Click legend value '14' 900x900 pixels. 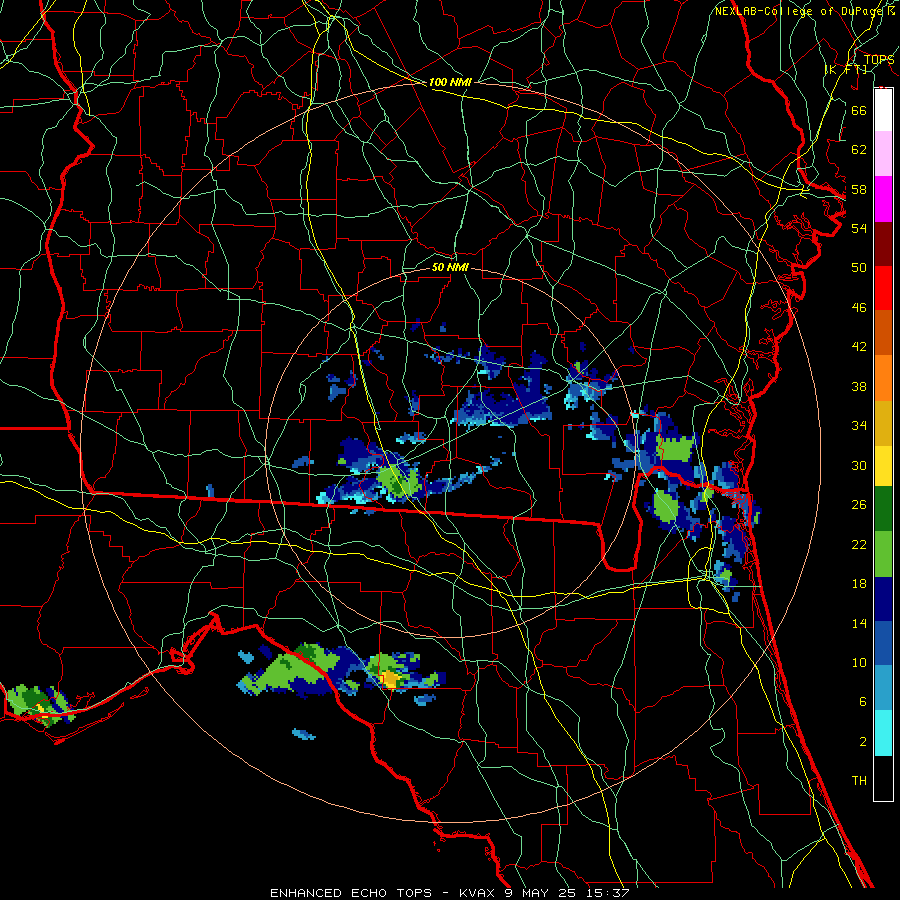(x=859, y=623)
